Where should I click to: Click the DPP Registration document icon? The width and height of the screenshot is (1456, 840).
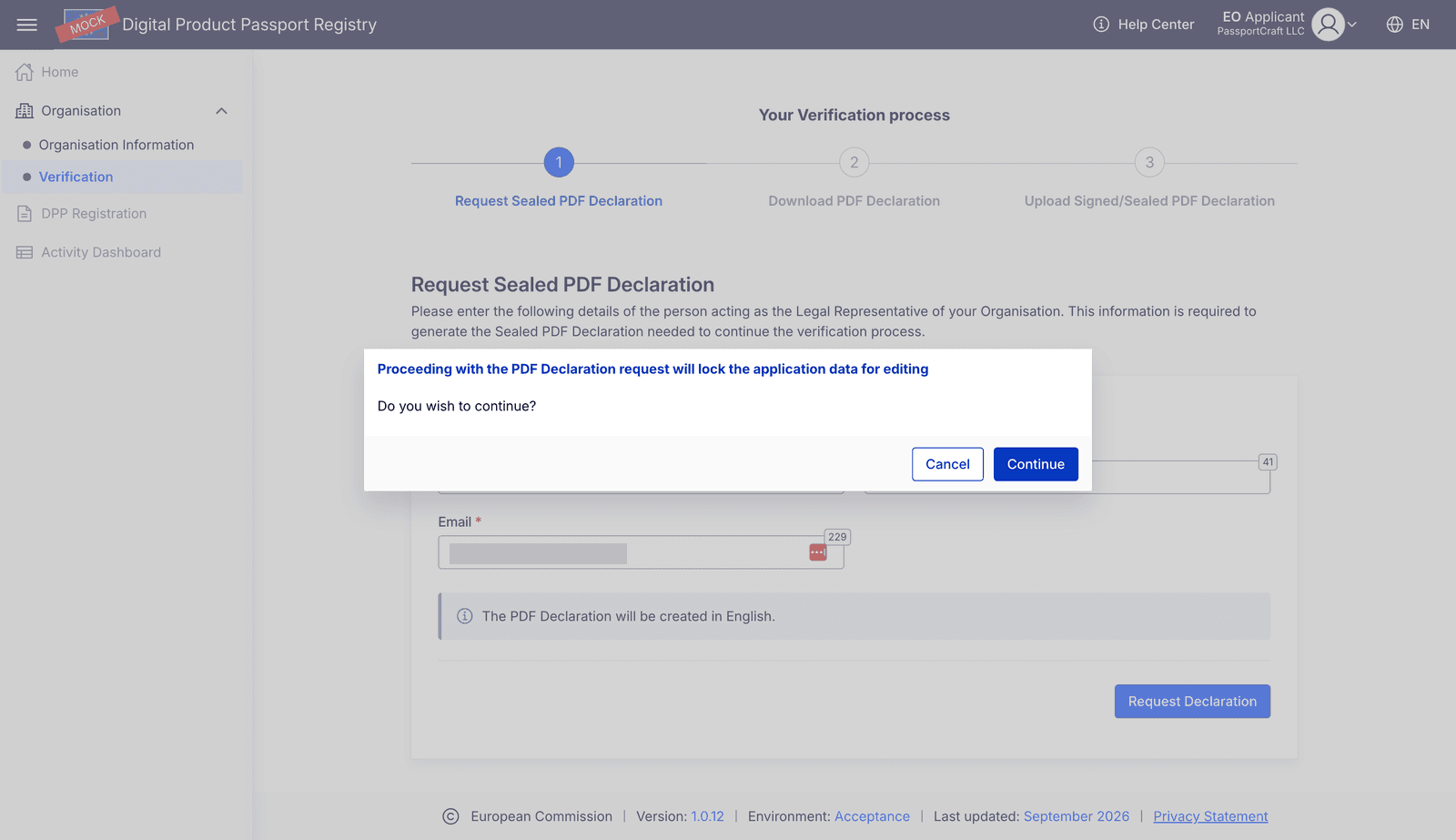(25, 214)
